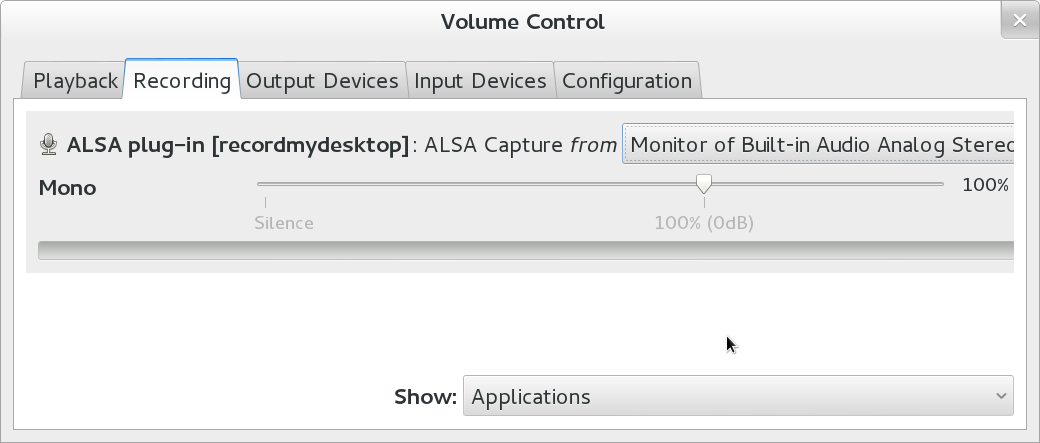Open the Configuration tab

point(627,81)
